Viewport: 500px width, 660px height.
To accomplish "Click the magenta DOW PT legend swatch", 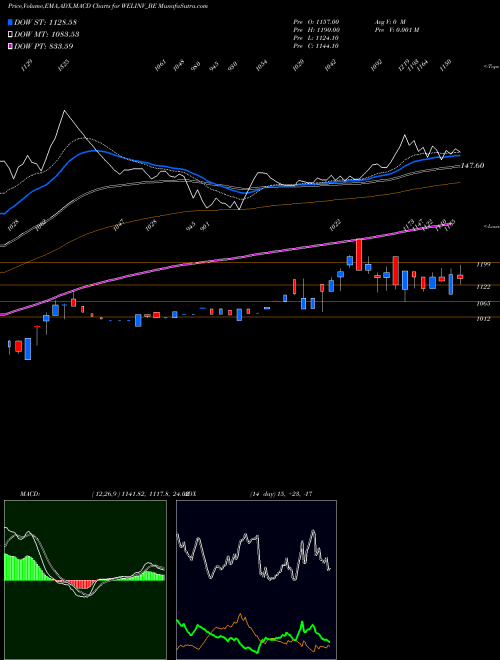I will tap(10, 46).
